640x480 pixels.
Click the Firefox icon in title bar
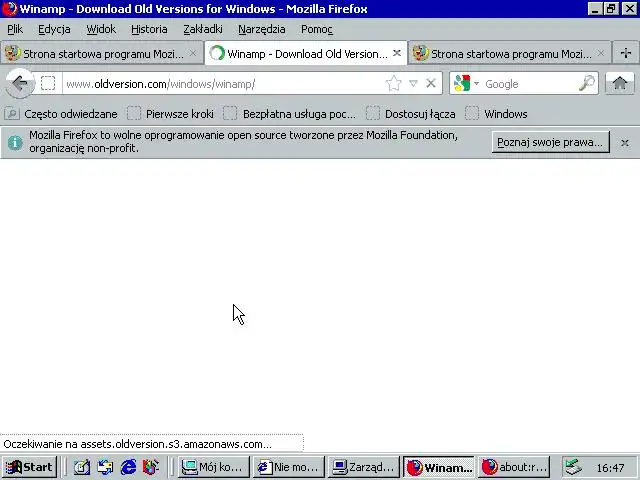click(x=9, y=9)
